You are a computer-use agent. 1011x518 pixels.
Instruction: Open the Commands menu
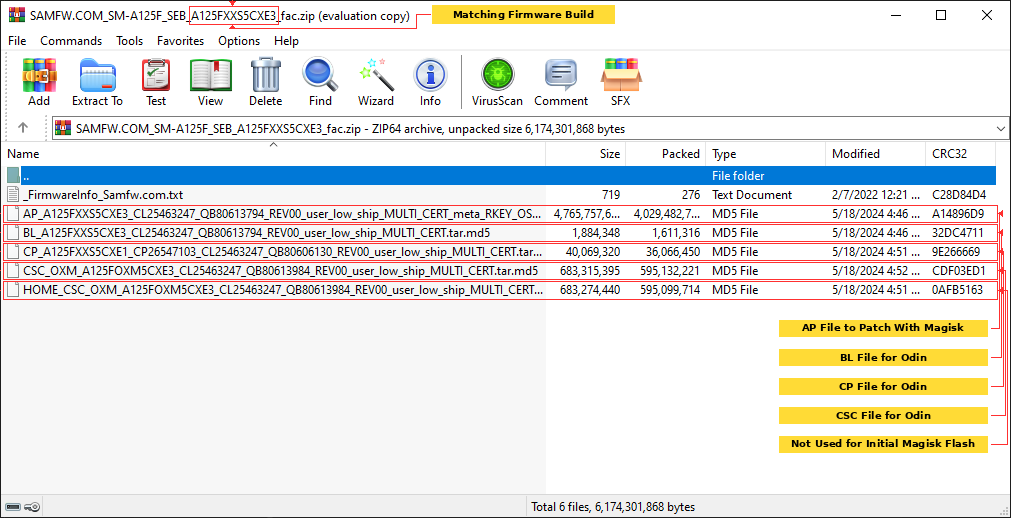pyautogui.click(x=71, y=41)
